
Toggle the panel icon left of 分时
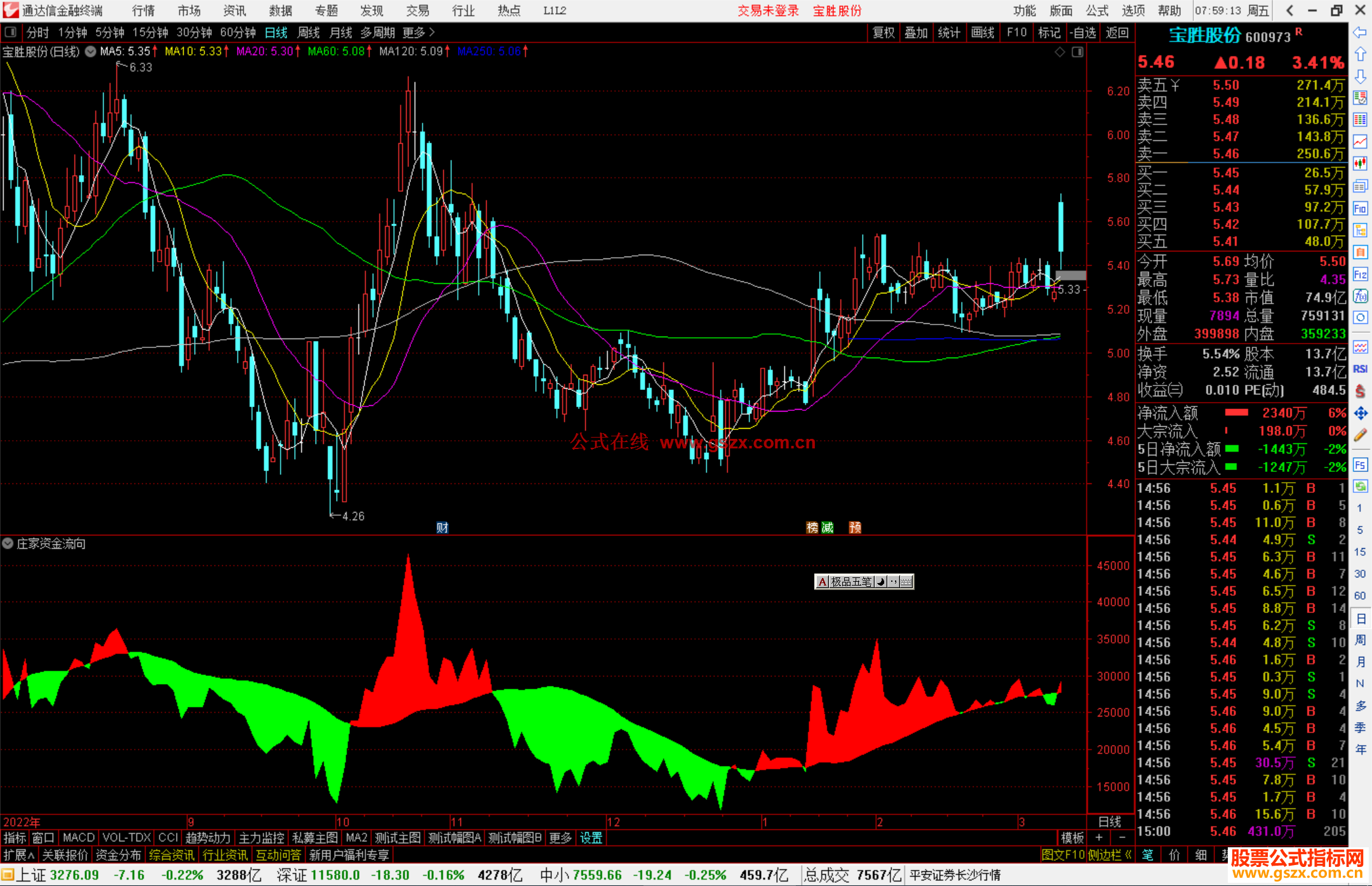click(x=10, y=32)
